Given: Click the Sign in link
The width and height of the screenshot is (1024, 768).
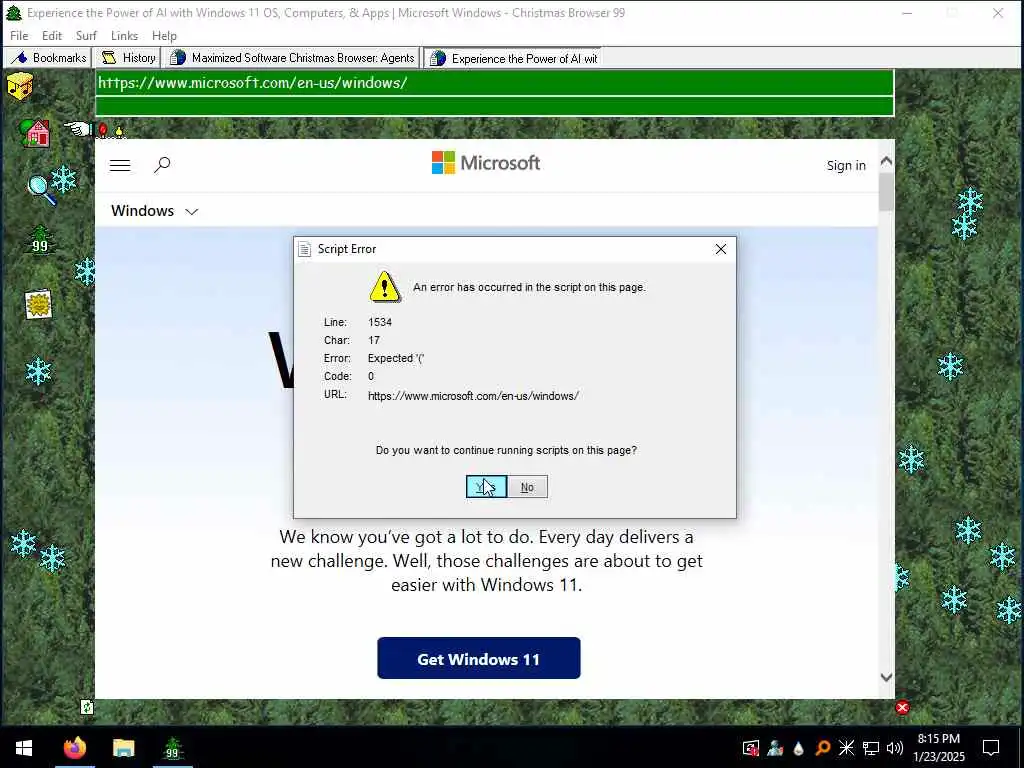Looking at the screenshot, I should tap(846, 165).
